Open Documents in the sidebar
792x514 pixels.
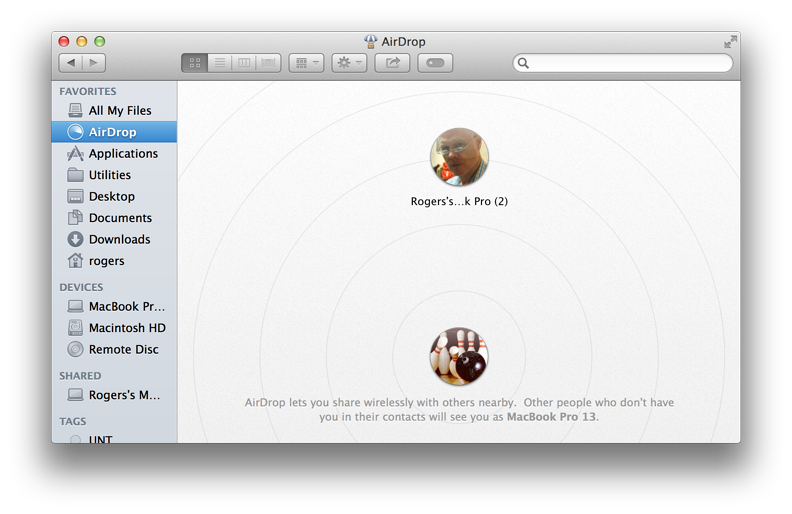pos(114,218)
